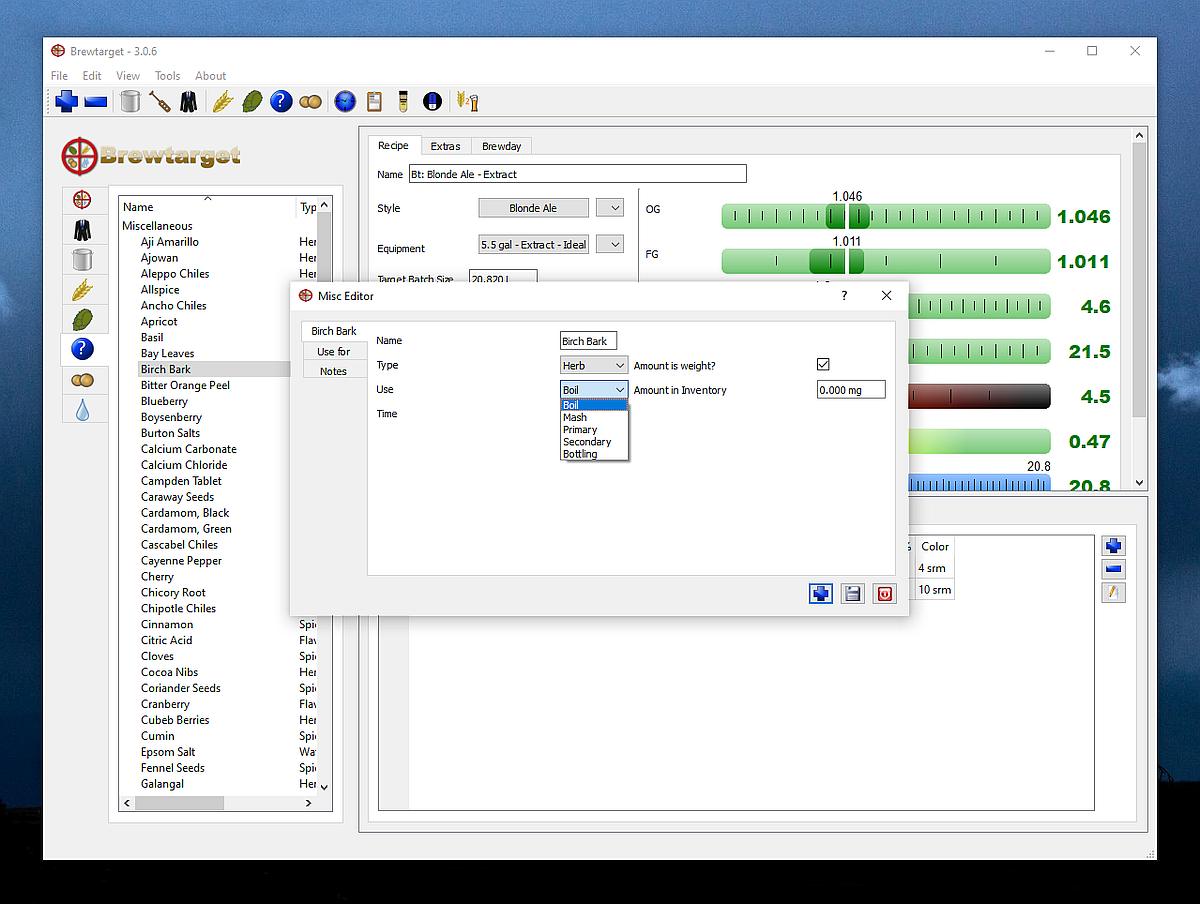Screen dimensions: 1200x904
Task: Click the mash paddle icon in the toolbar
Action: click(x=160, y=101)
